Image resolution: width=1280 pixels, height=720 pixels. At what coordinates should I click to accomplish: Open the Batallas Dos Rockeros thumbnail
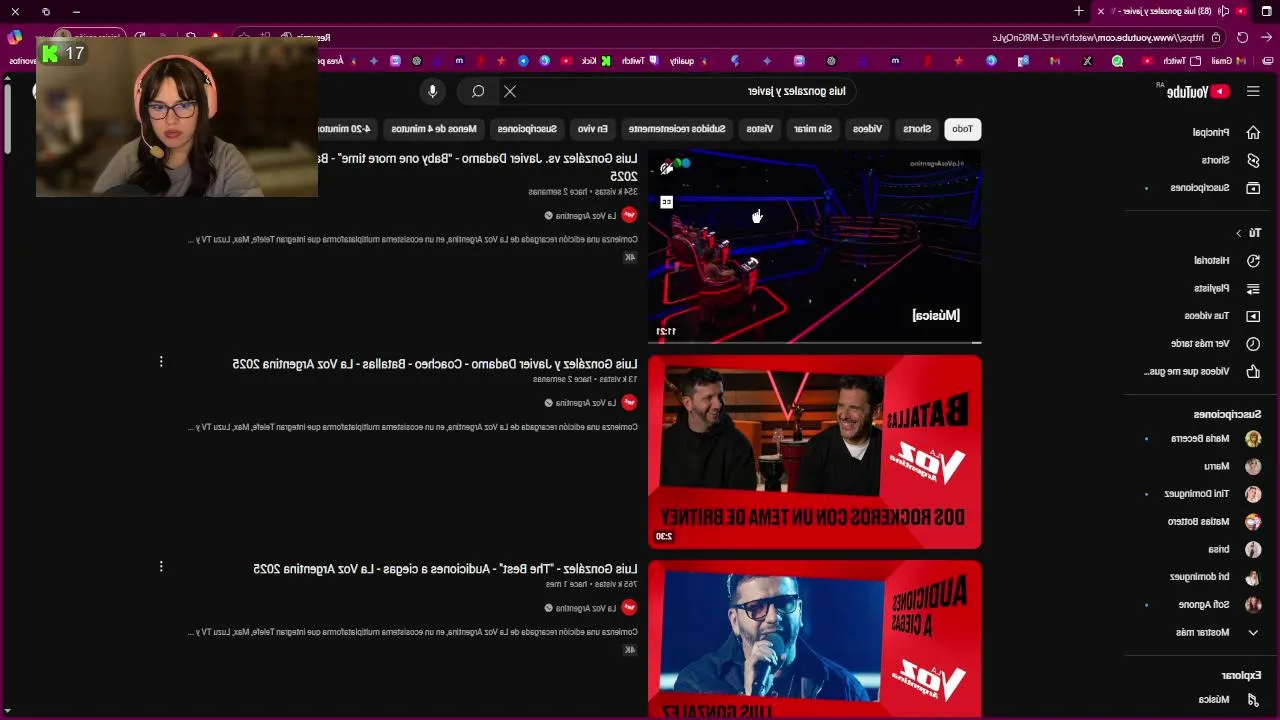pyautogui.click(x=815, y=452)
